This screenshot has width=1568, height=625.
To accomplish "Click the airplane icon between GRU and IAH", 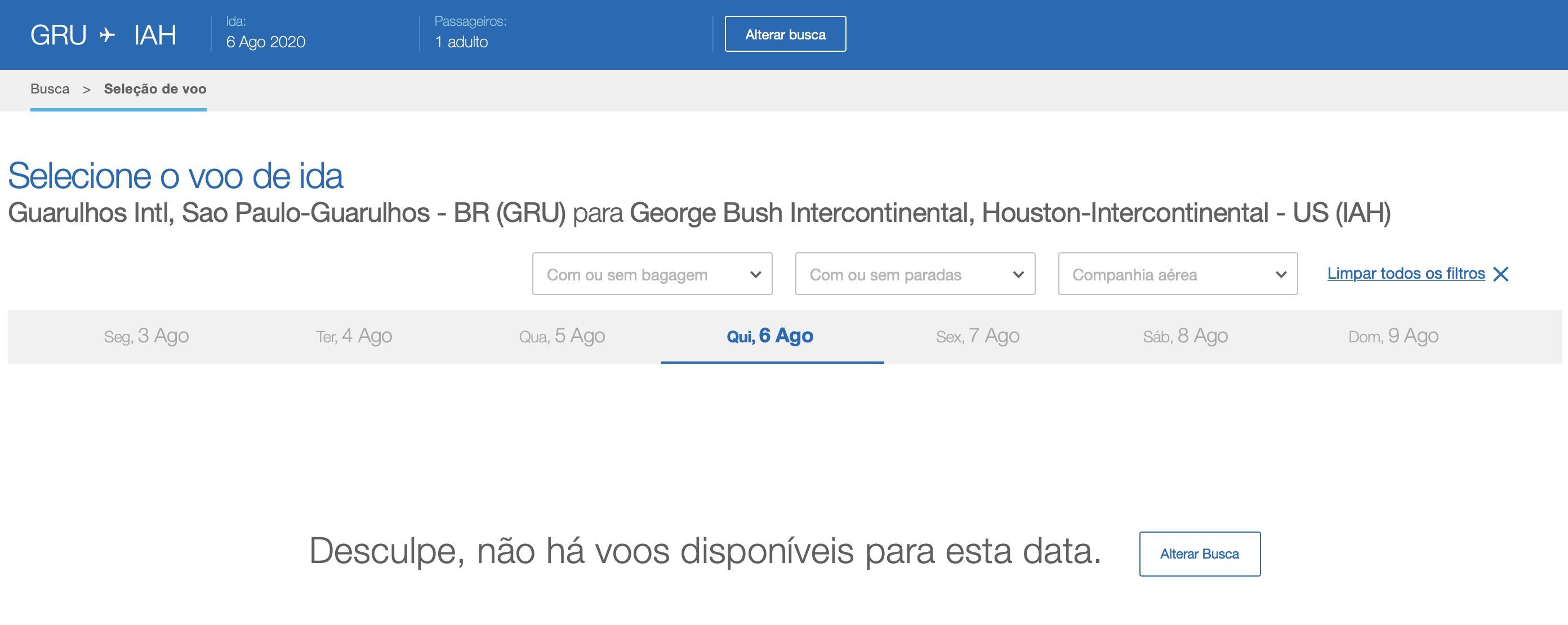I will [107, 35].
